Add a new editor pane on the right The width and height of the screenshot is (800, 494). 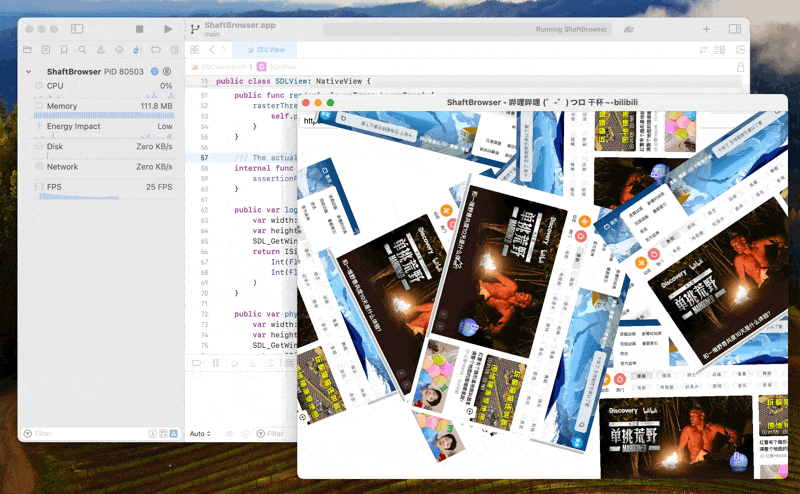pyautogui.click(x=740, y=50)
